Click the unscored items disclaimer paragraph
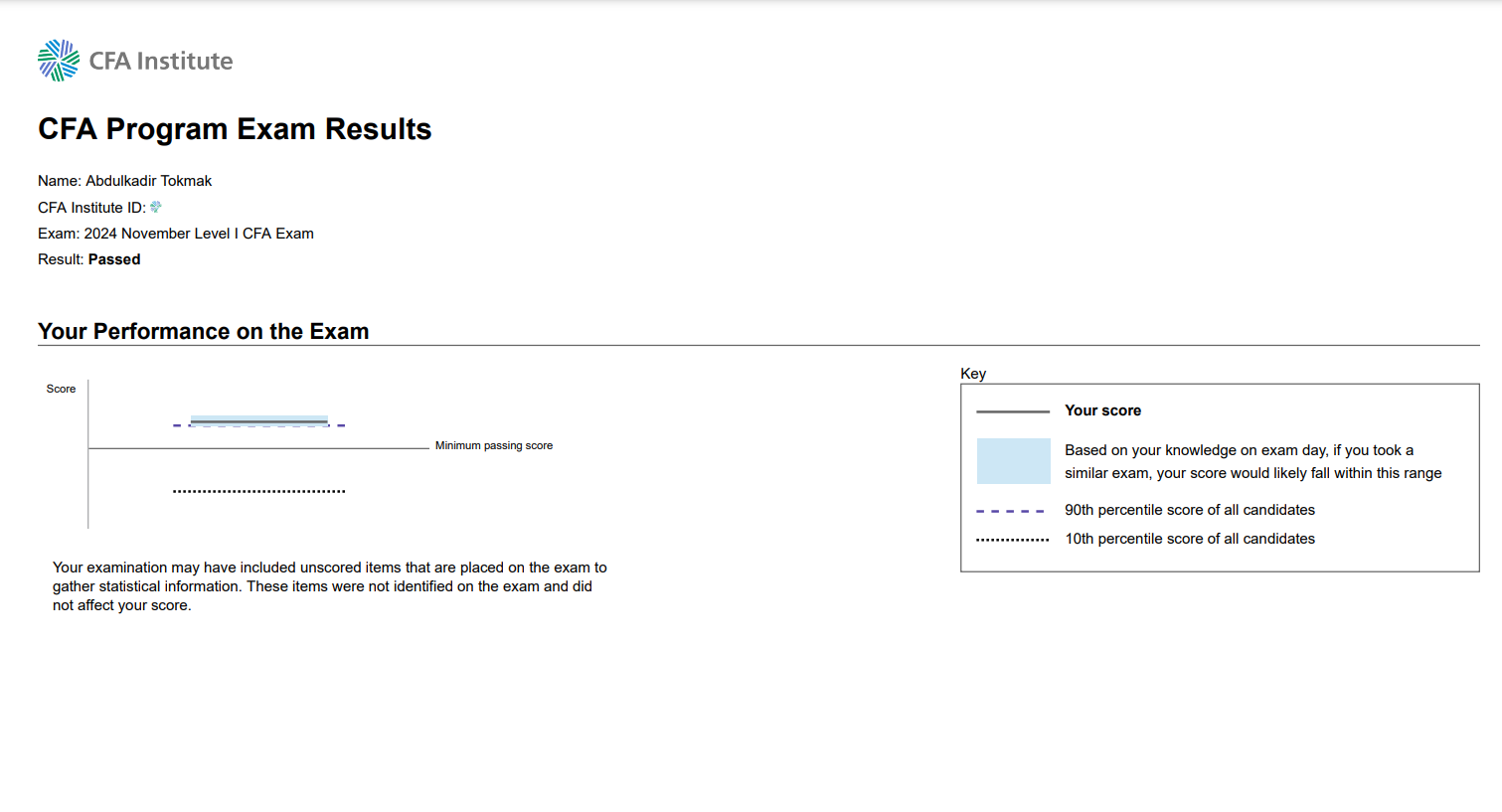This screenshot has width=1502, height=812. pos(330,586)
